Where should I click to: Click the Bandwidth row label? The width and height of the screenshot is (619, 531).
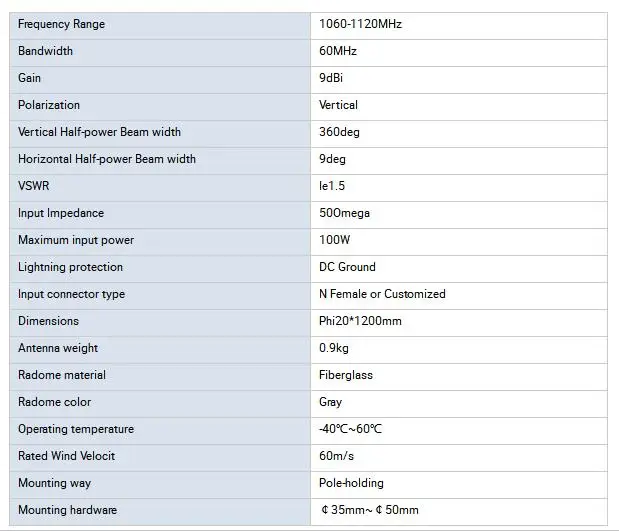point(45,51)
